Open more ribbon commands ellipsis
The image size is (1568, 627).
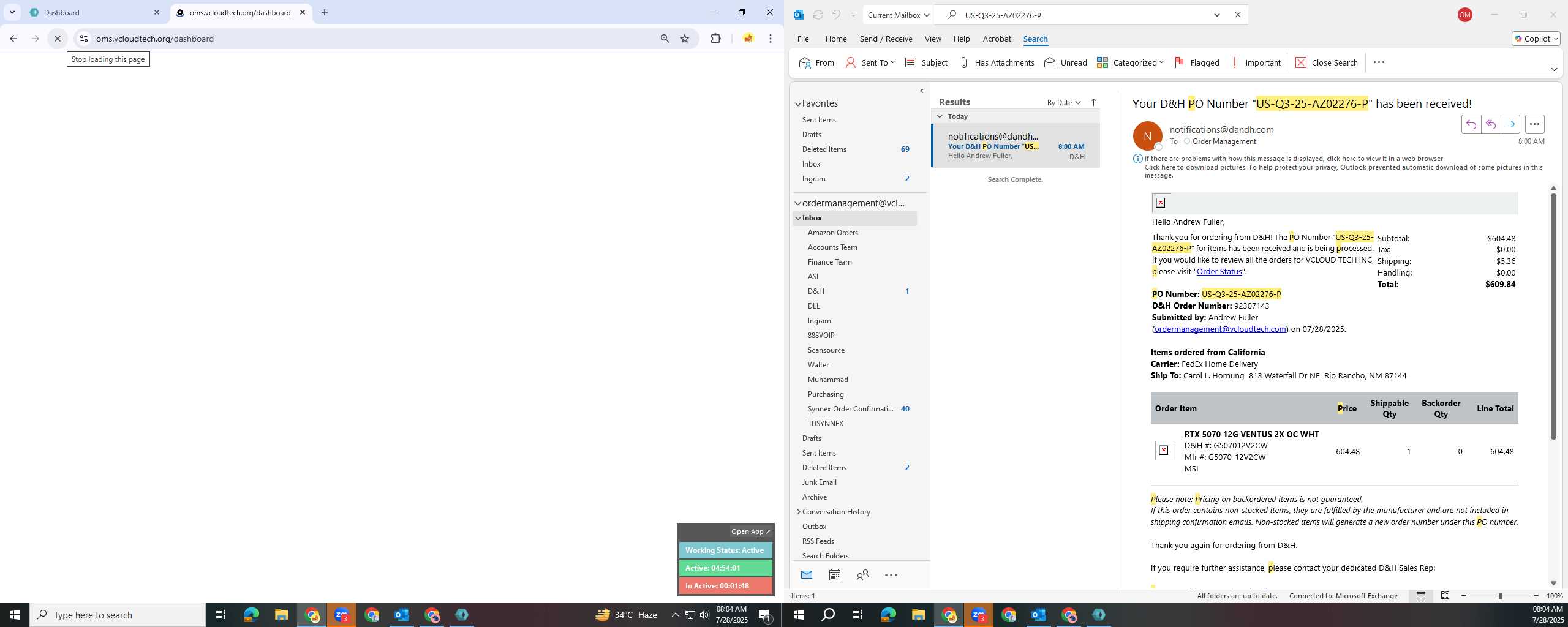point(1379,62)
